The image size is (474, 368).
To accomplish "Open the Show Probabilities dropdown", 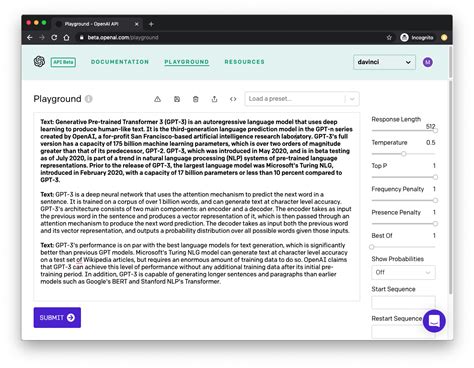I will pyautogui.click(x=403, y=272).
